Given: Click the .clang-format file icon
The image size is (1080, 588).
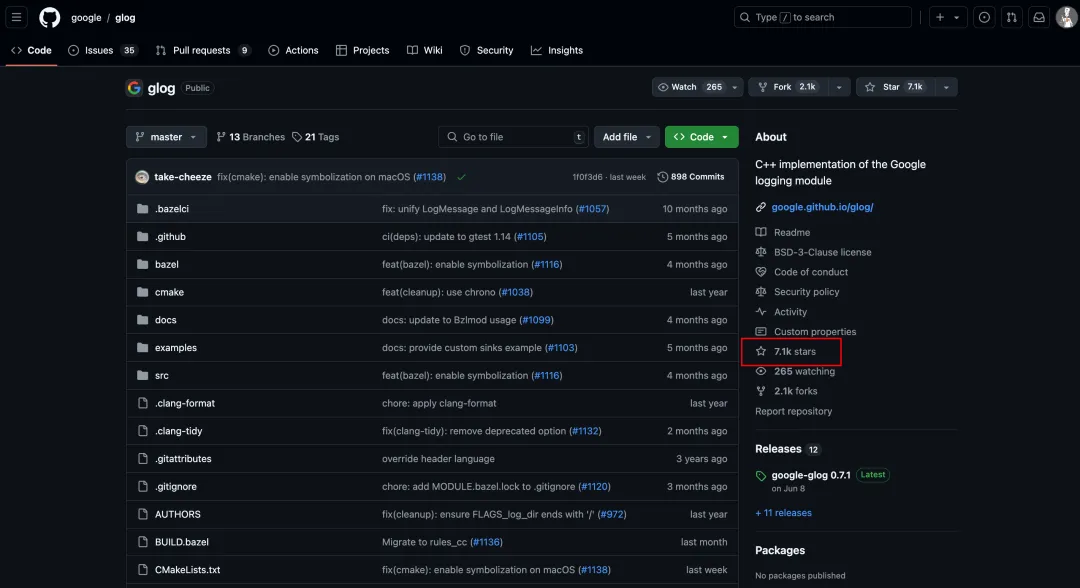Looking at the screenshot, I should [x=143, y=403].
